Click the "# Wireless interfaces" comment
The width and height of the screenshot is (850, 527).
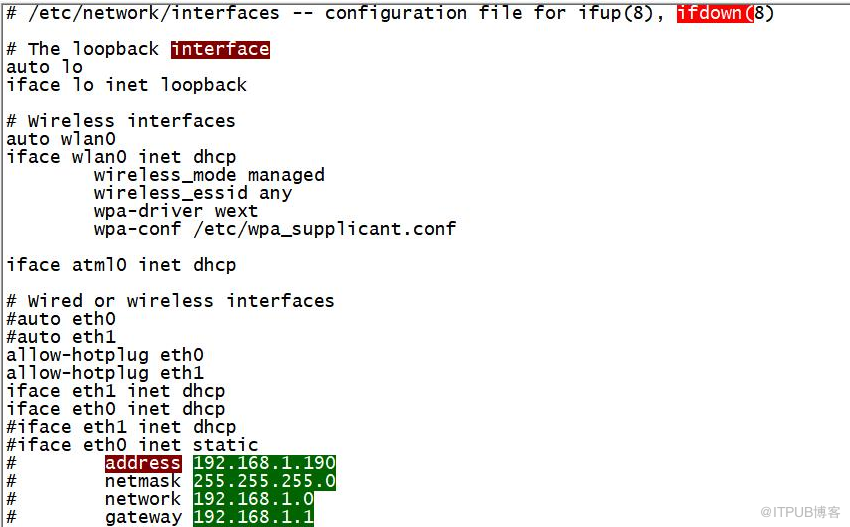coord(121,121)
